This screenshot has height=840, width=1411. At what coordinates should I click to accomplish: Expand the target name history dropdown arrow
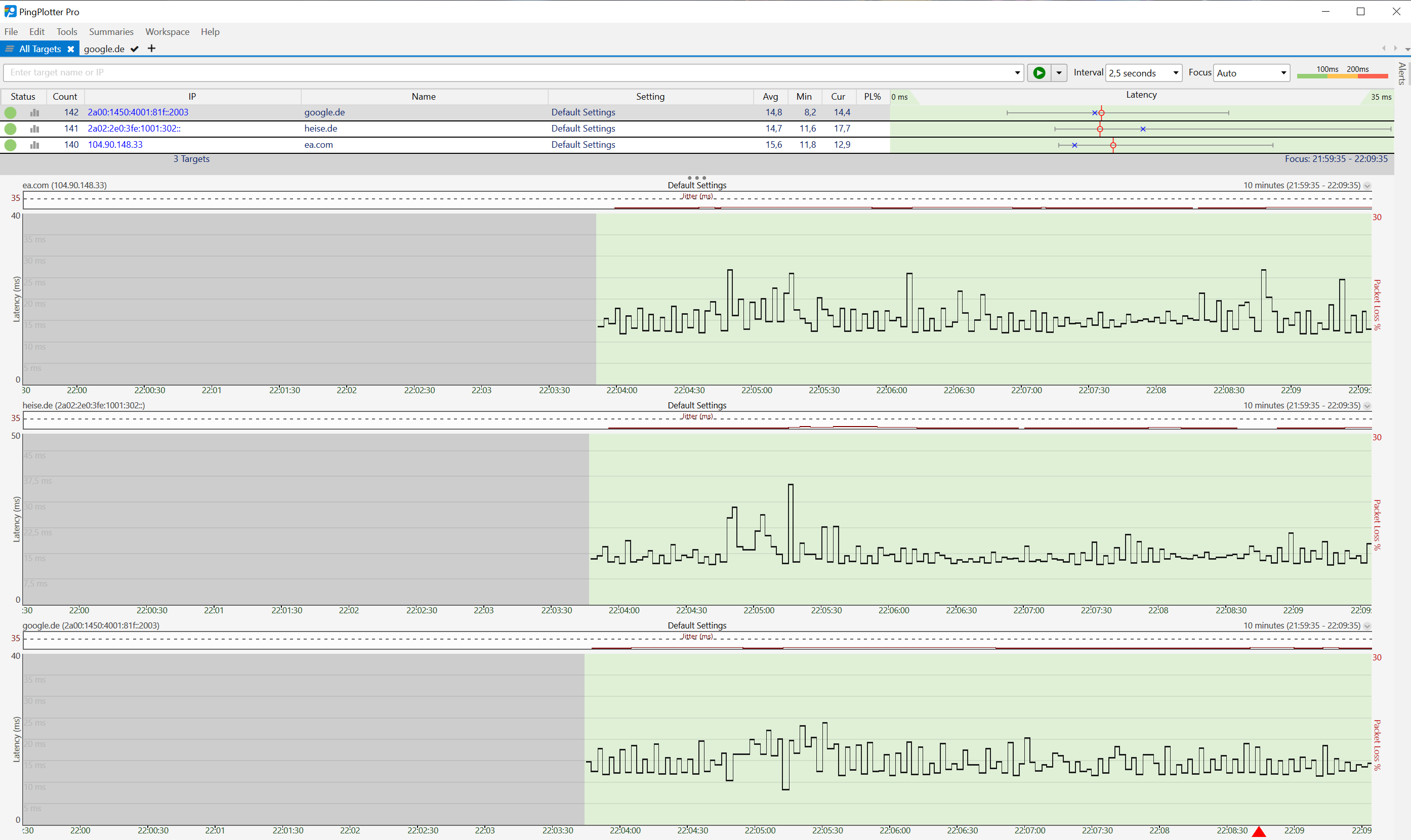pyautogui.click(x=1017, y=72)
